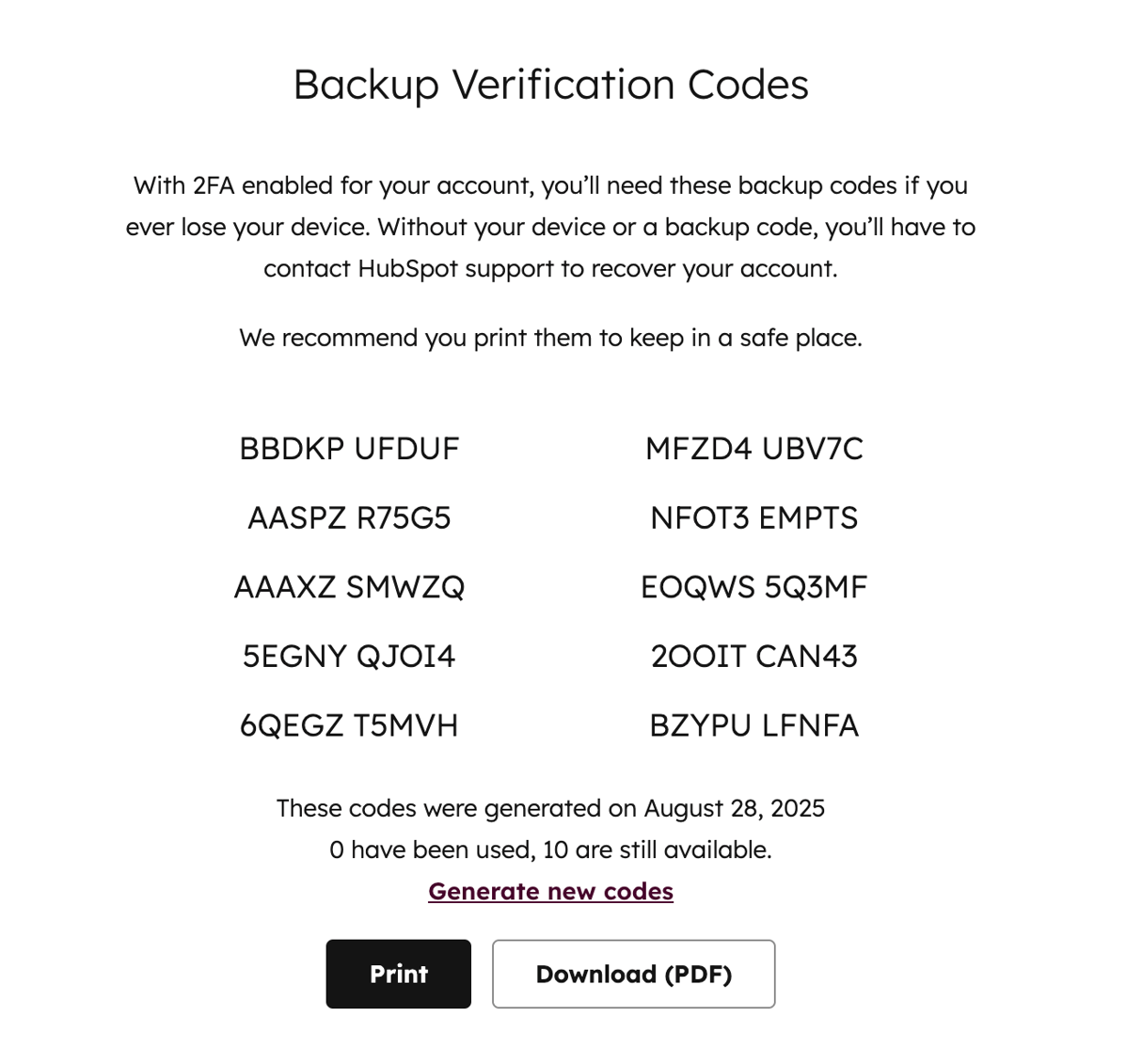Select the backup code MFZD4 UBV7C
1126x1064 pixels.
[x=753, y=449]
